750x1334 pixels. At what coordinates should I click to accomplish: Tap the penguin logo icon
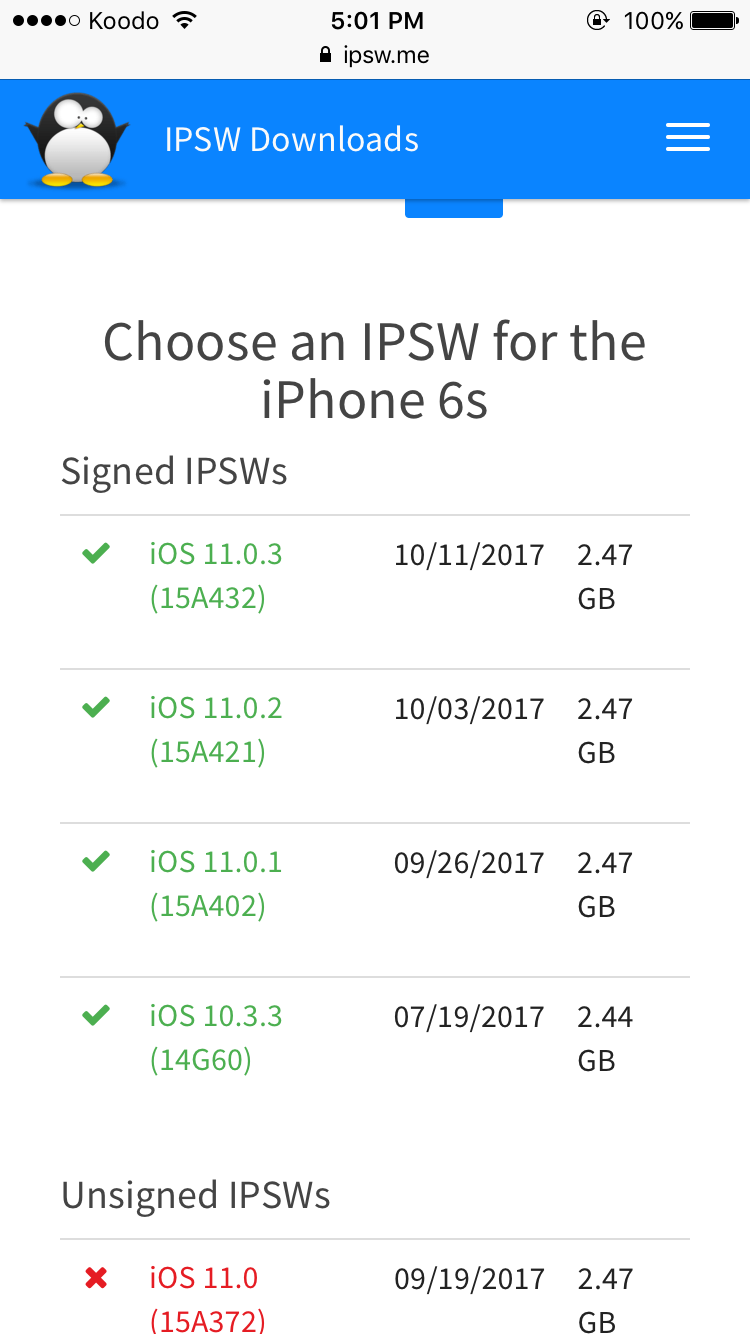click(x=77, y=139)
